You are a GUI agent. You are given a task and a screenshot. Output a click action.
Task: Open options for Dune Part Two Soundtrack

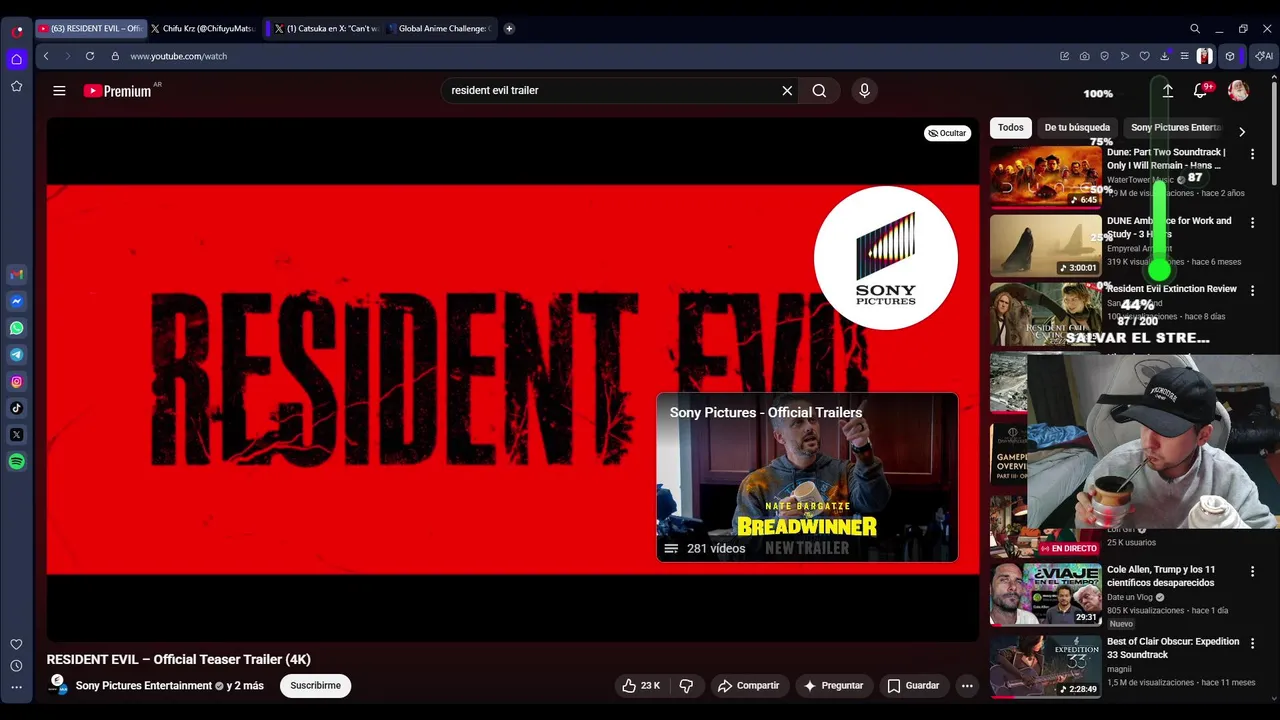(1252, 154)
